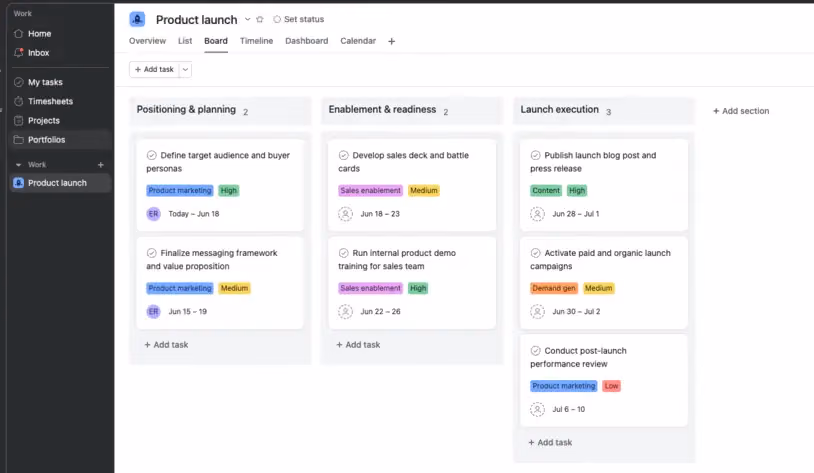Collapse the Work section in sidebar
The image size is (814, 473).
click(x=19, y=165)
